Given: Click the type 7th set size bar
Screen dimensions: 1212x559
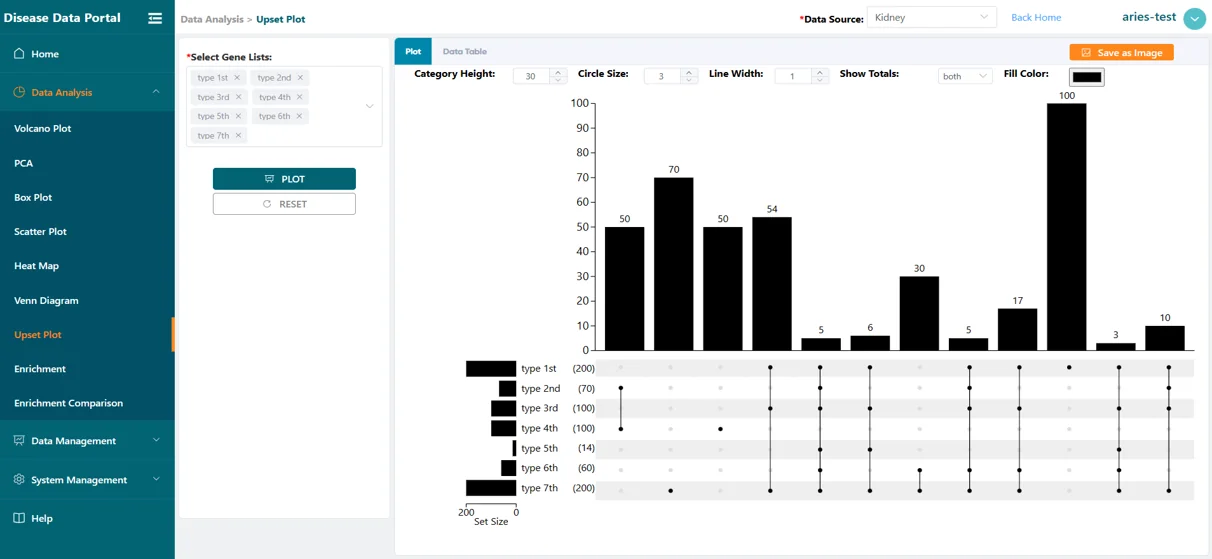Looking at the screenshot, I should [491, 488].
